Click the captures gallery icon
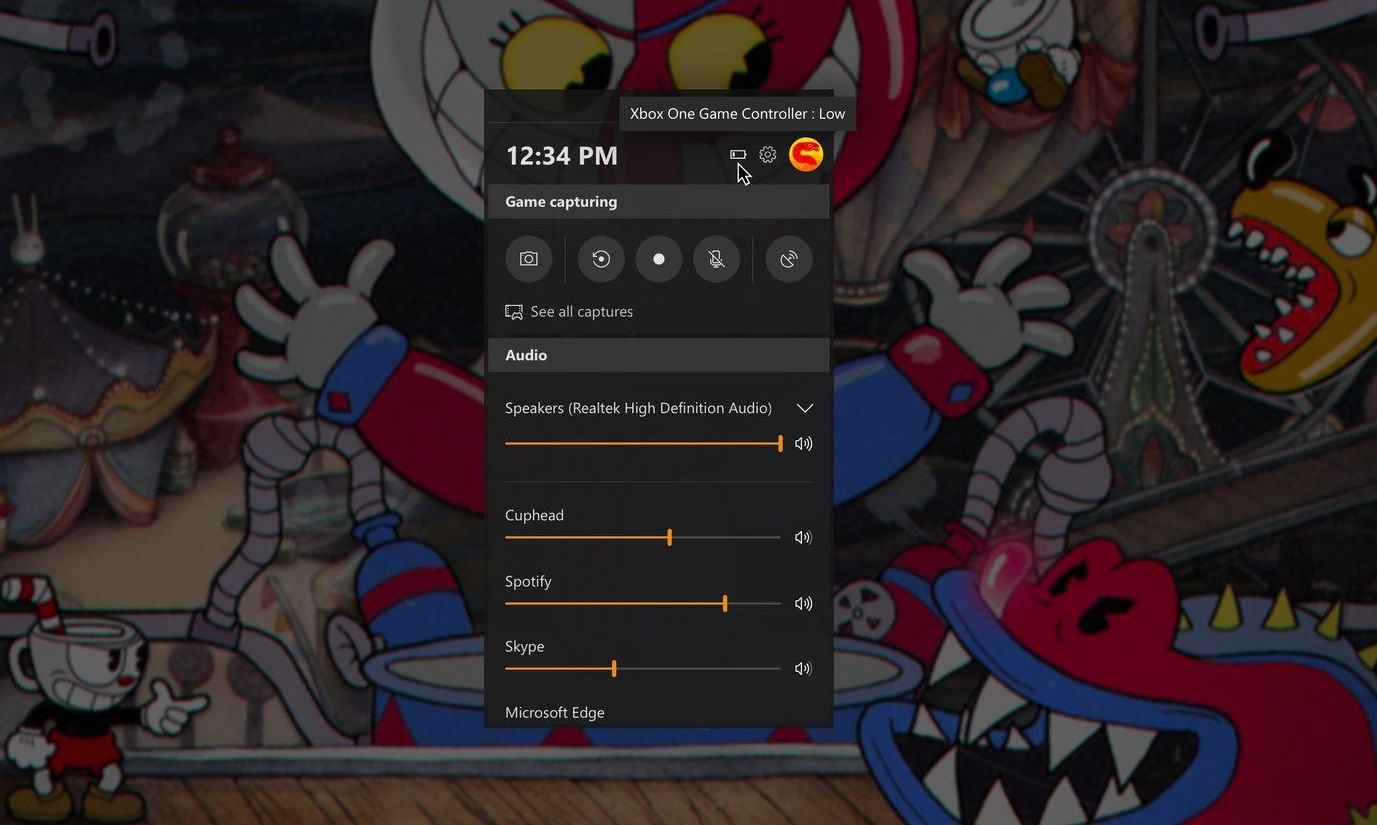Screen dimensions: 1377x825 tap(514, 312)
